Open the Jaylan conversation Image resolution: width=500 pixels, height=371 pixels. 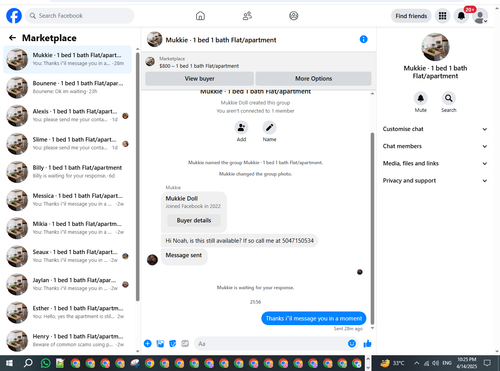tap(67, 285)
